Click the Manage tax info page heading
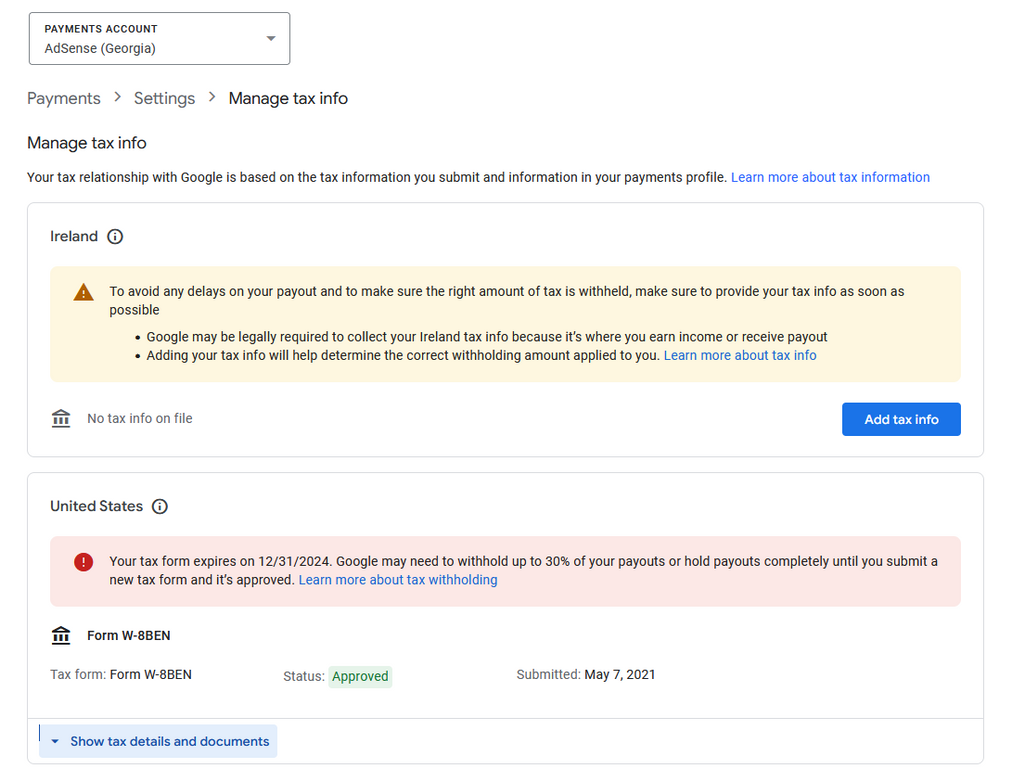The height and width of the screenshot is (784, 1024). coord(87,143)
